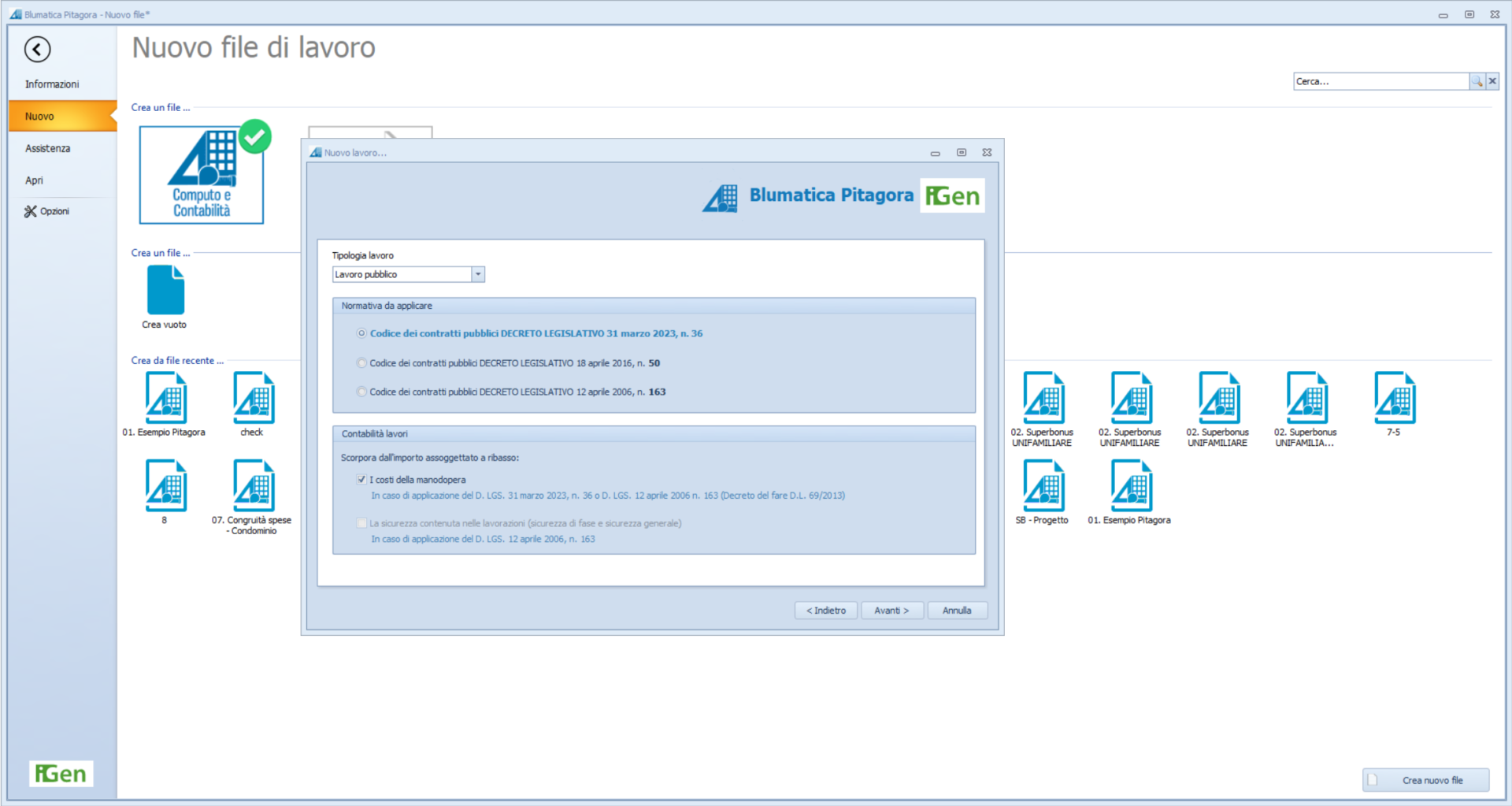Open the SB - Progetto recent file

(x=1043, y=487)
